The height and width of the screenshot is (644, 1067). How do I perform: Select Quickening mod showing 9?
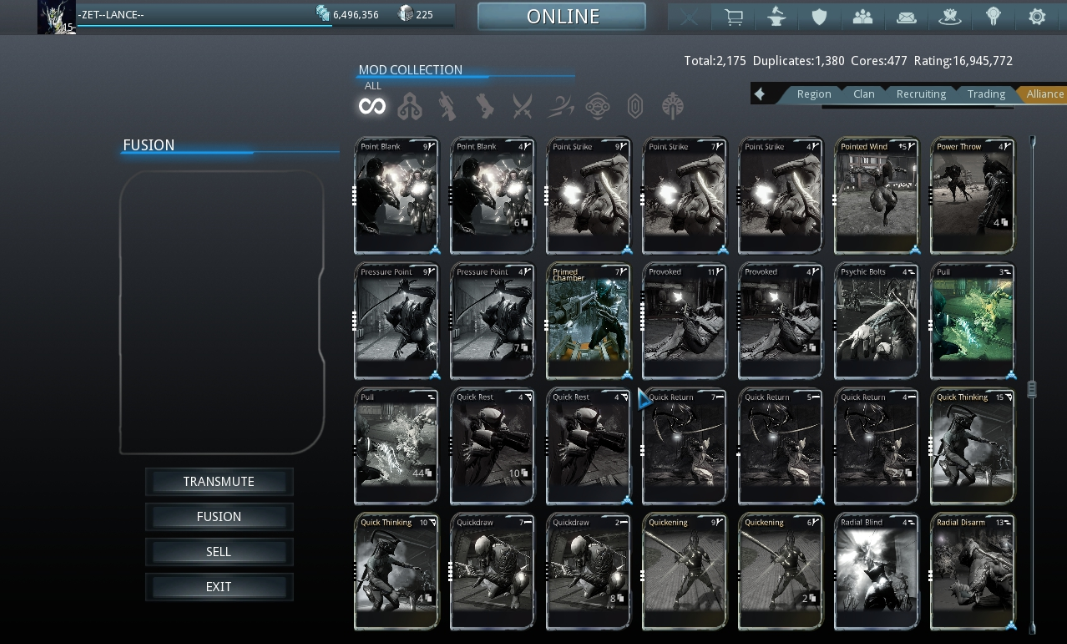(685, 571)
